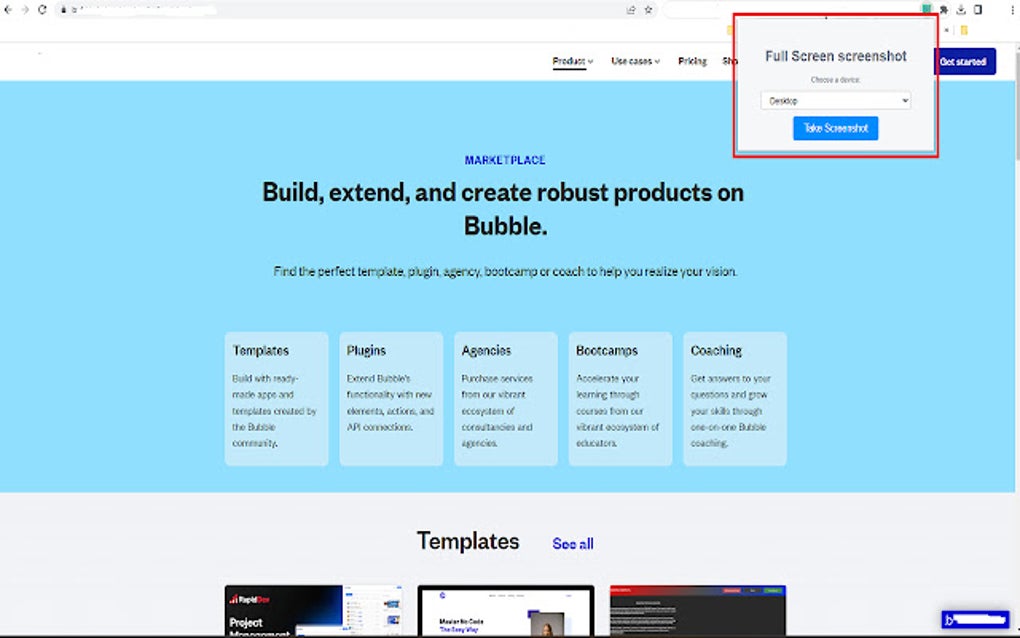Open the See all templates link
Viewport: 1020px width, 638px height.
(x=572, y=543)
